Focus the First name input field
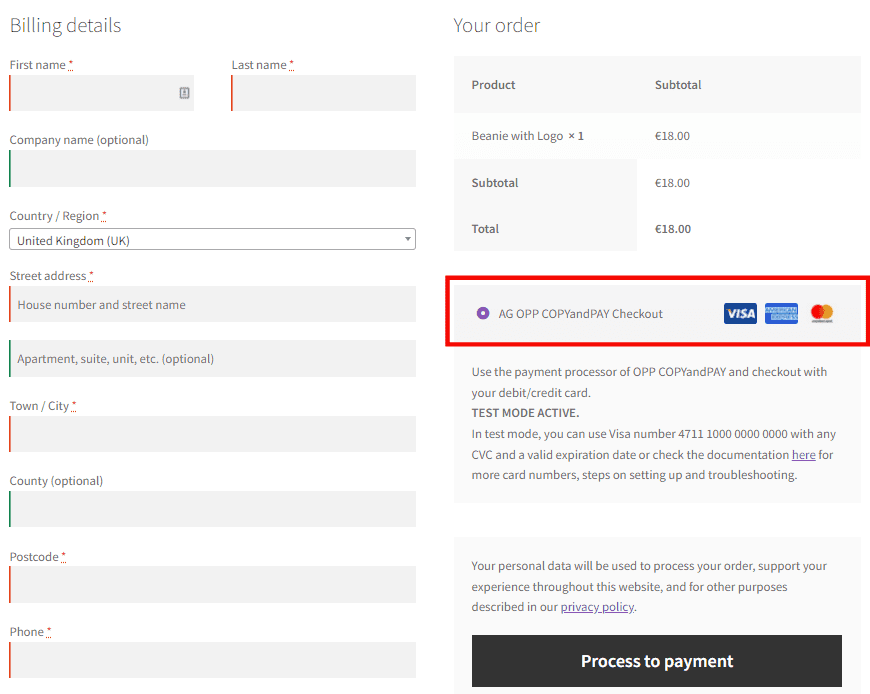This screenshot has height=694, width=870. point(102,93)
